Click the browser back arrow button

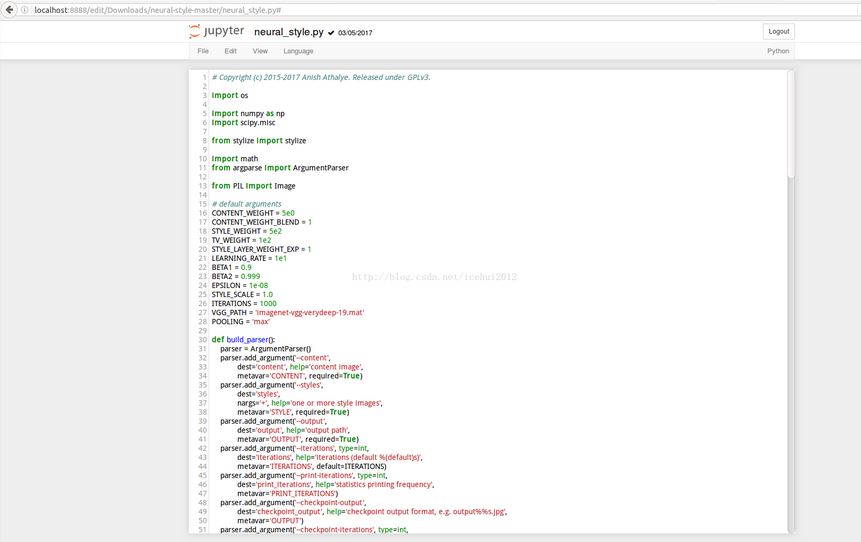(10, 9)
